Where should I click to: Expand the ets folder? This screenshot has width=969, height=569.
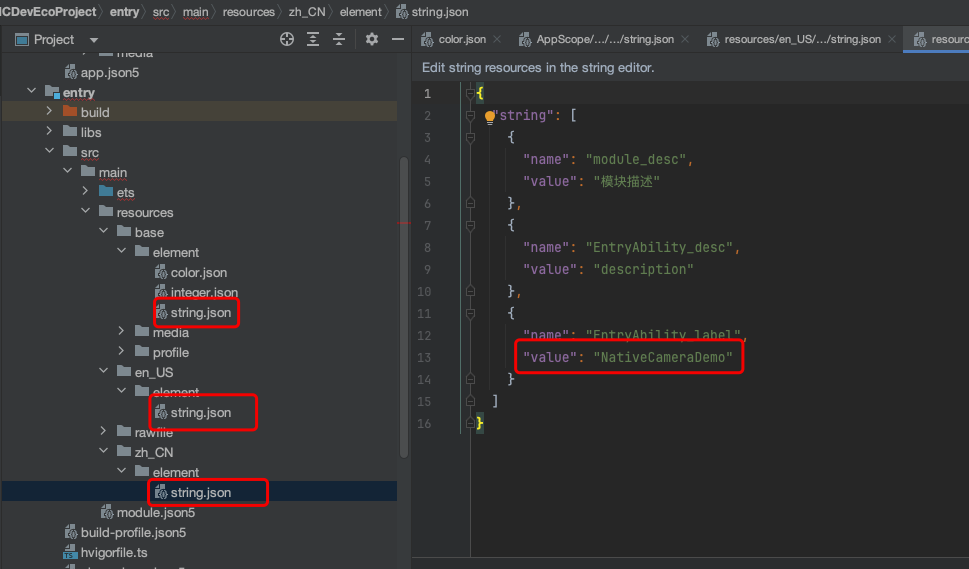click(85, 192)
